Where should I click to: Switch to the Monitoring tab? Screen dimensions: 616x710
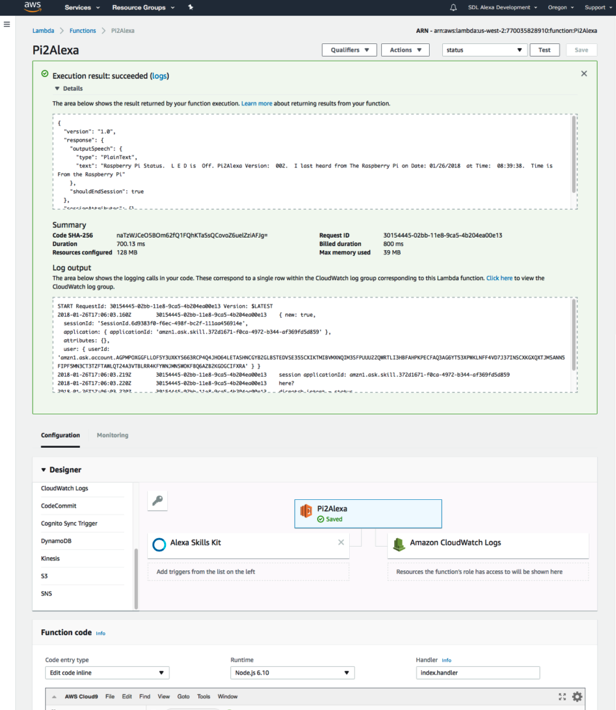[112, 435]
